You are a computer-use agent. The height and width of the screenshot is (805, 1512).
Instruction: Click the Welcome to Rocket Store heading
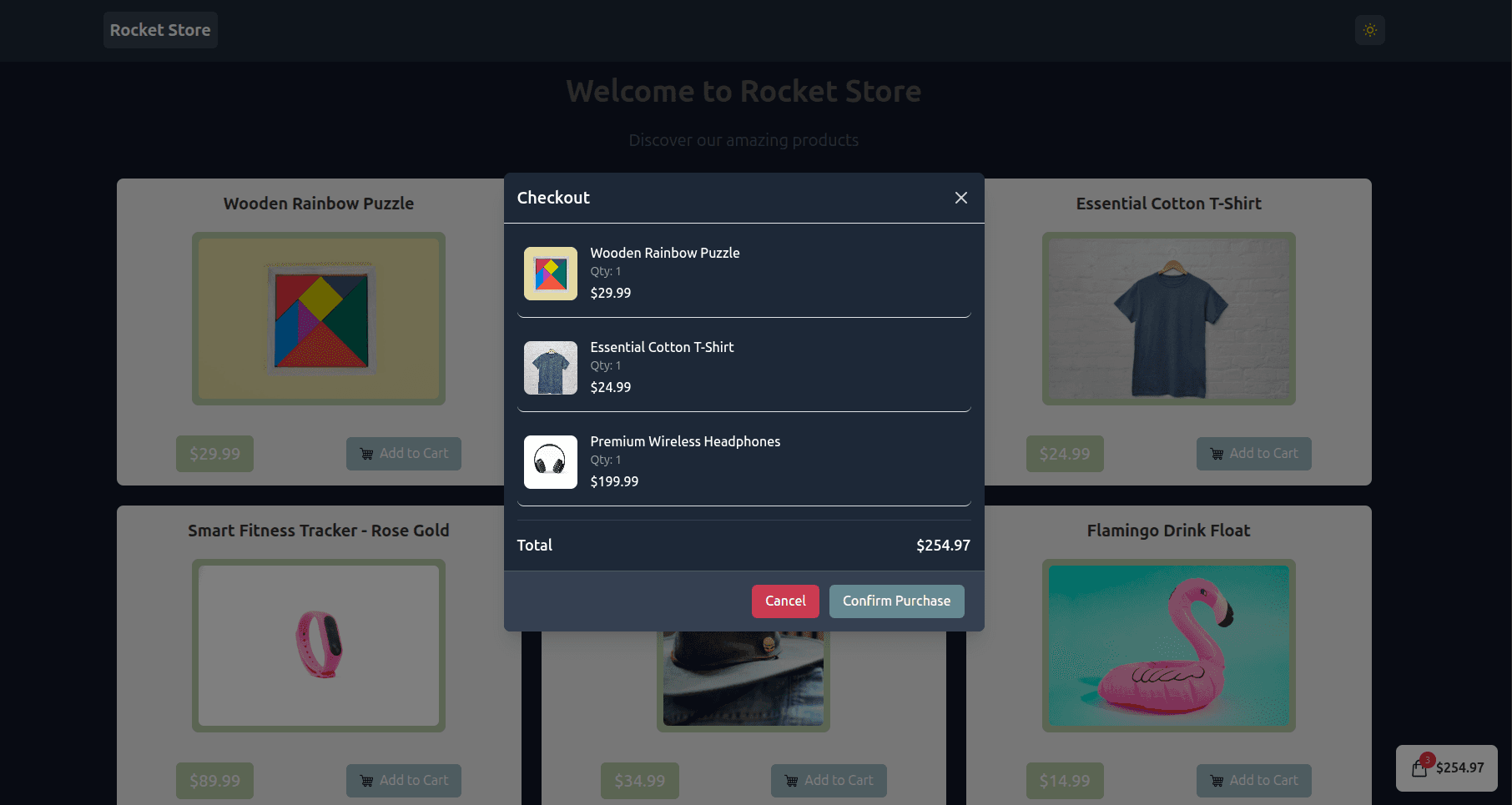743,91
